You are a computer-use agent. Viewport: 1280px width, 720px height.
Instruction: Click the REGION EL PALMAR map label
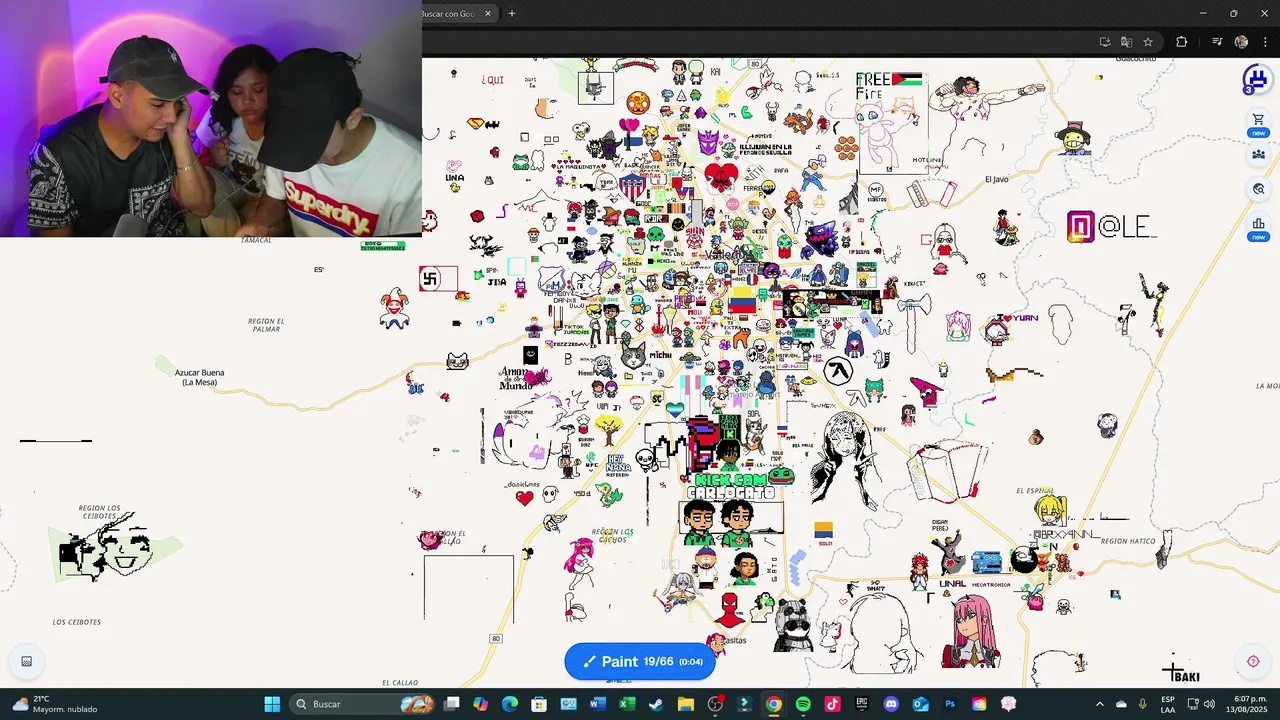coord(266,325)
